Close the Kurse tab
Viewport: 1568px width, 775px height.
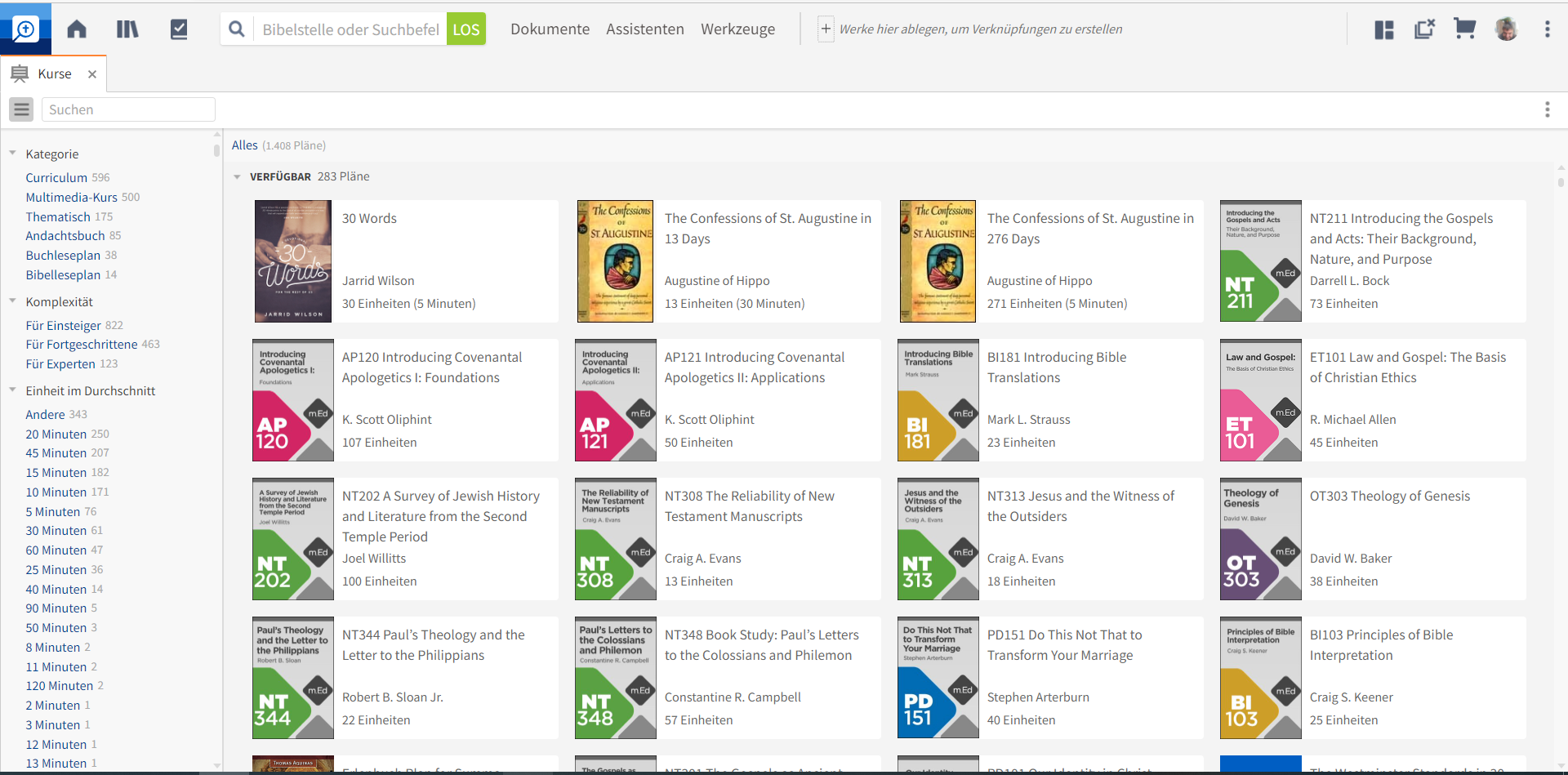92,74
